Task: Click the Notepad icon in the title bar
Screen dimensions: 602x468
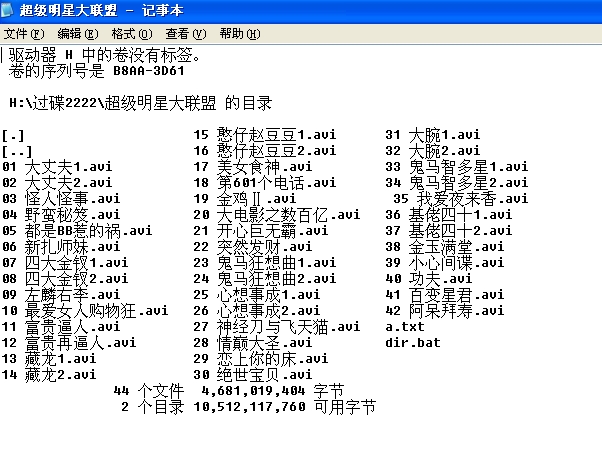Action: click(x=7, y=10)
